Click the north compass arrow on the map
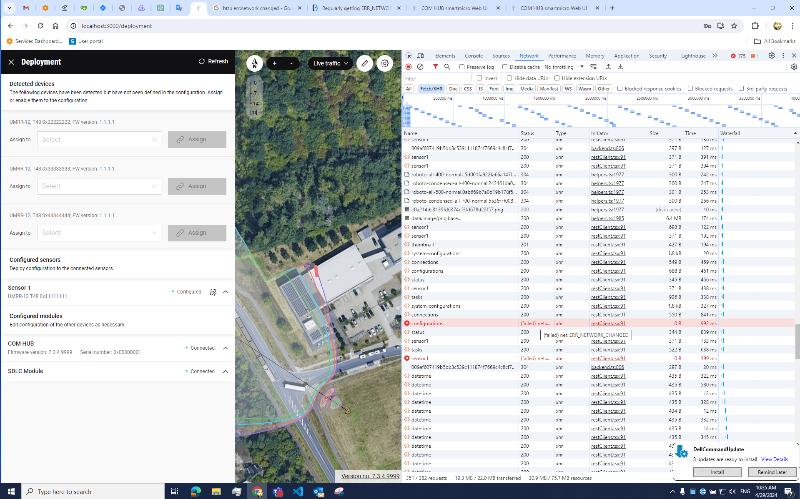The width and height of the screenshot is (800, 499). [255, 63]
